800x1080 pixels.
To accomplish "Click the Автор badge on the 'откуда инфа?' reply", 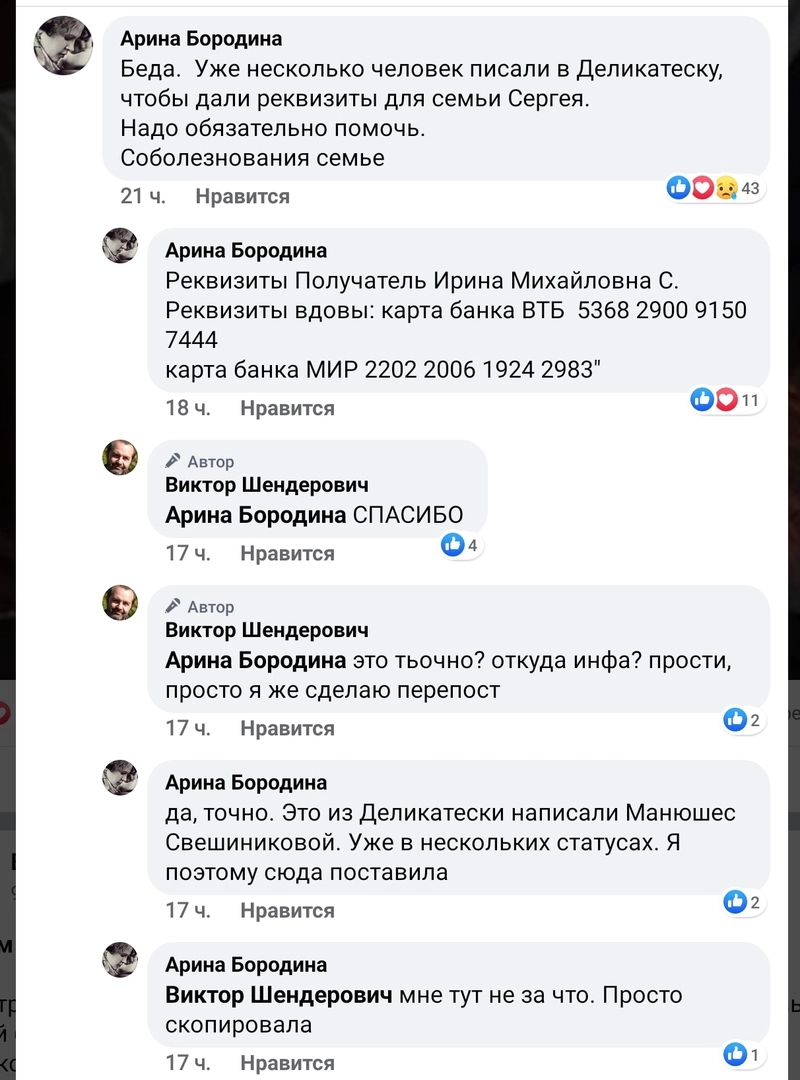I will 201,607.
